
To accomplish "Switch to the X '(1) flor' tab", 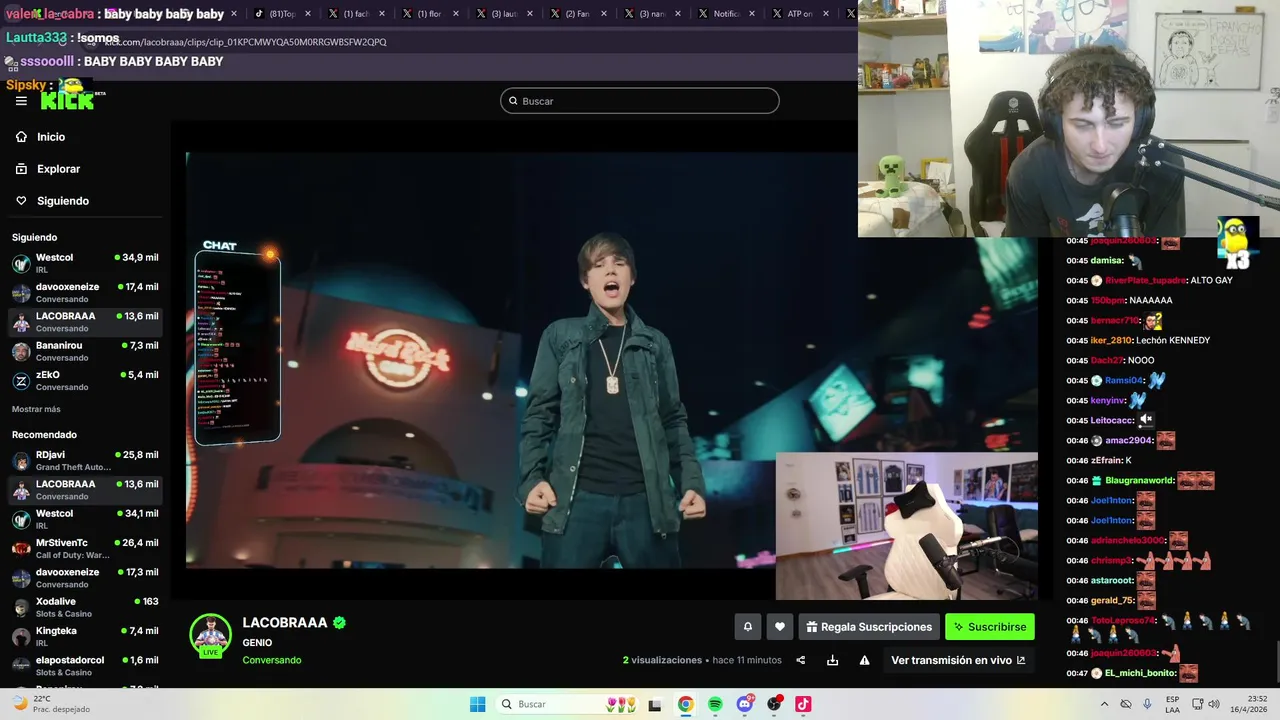I will [x=430, y=14].
